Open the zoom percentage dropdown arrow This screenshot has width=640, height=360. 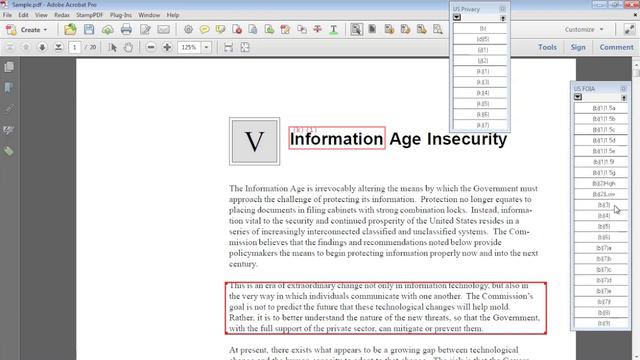pos(206,47)
